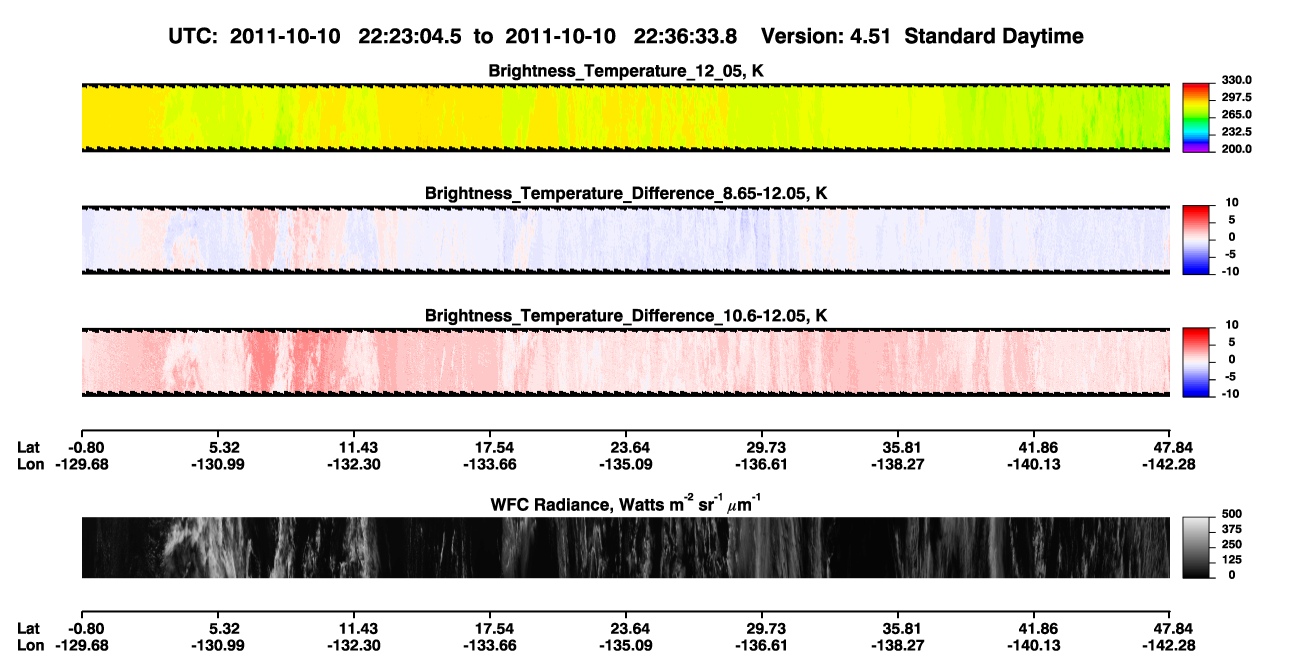This screenshot has height=667, width=1300.
Task: Click the 500 label on the WFC colorbar
Action: point(1232,513)
